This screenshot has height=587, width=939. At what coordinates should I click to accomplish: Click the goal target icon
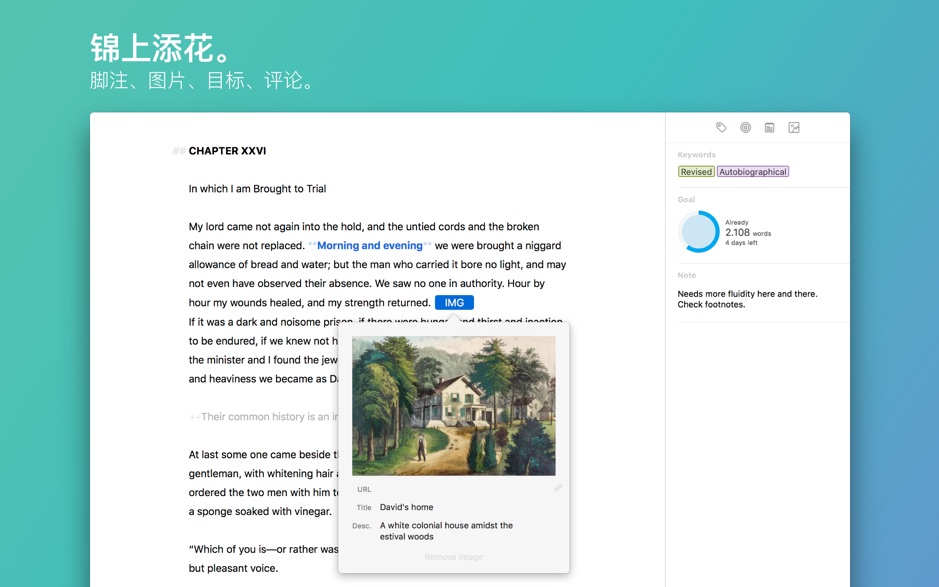(745, 128)
